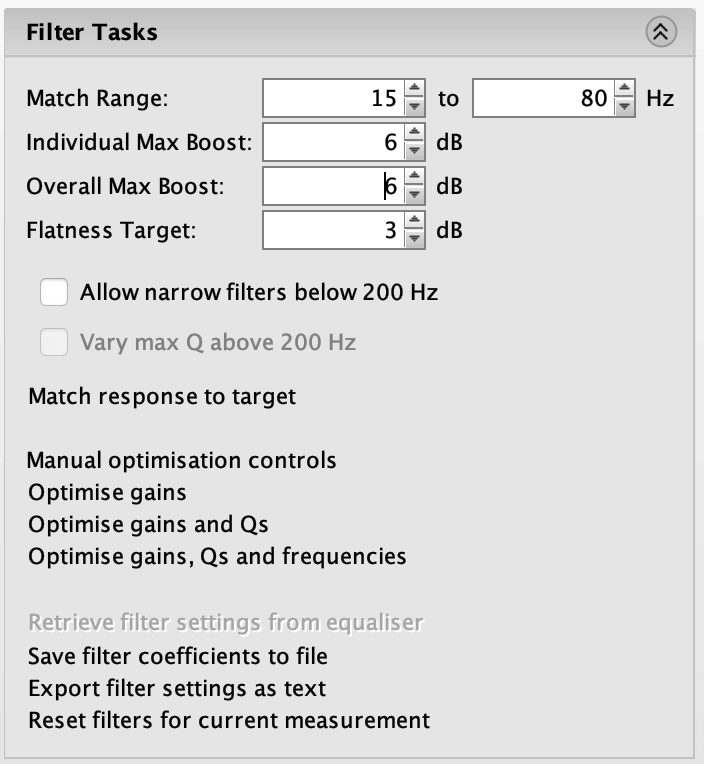Viewport: 704px width, 764px height.
Task: Increase Overall Max Boost value
Action: [x=414, y=176]
